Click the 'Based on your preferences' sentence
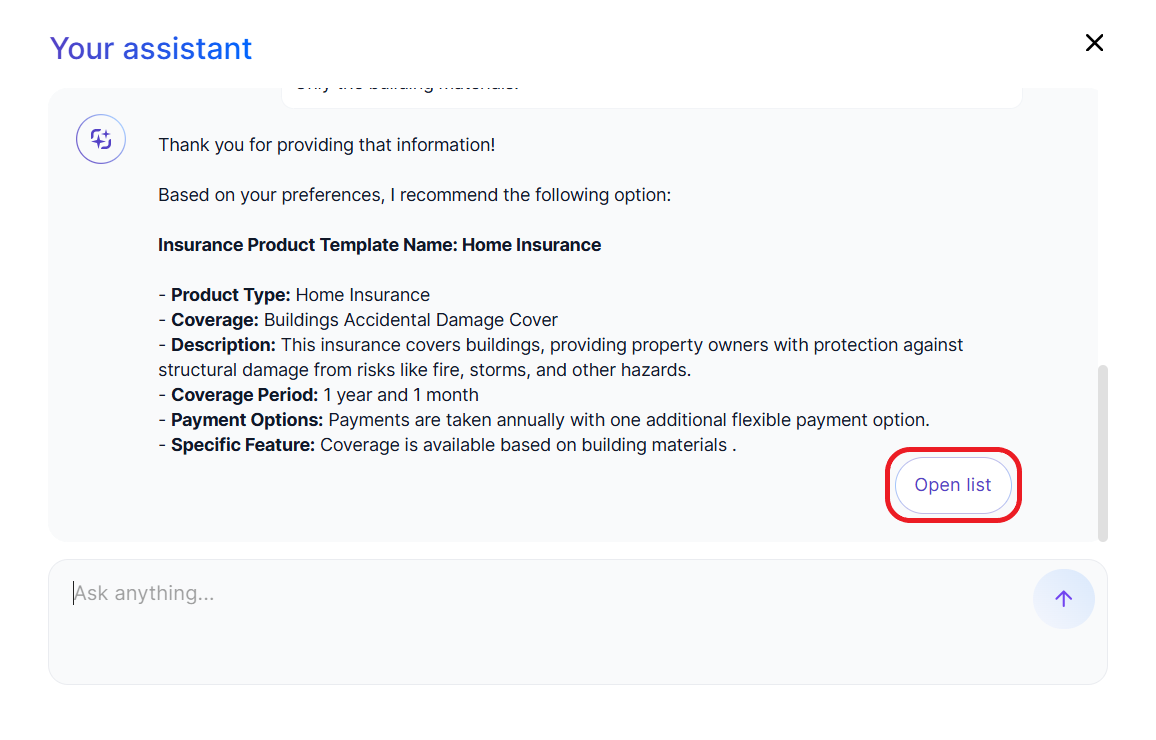The width and height of the screenshot is (1156, 740). click(x=414, y=195)
